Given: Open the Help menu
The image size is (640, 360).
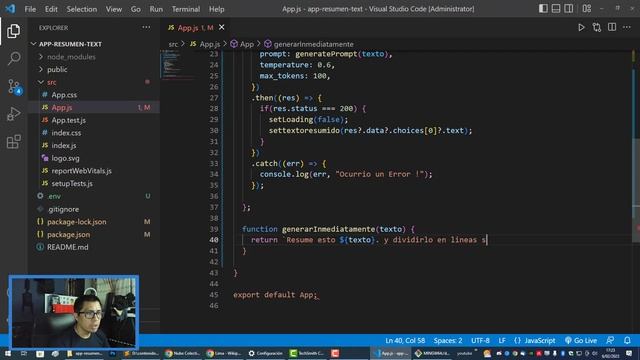Looking at the screenshot, I should [x=216, y=9].
